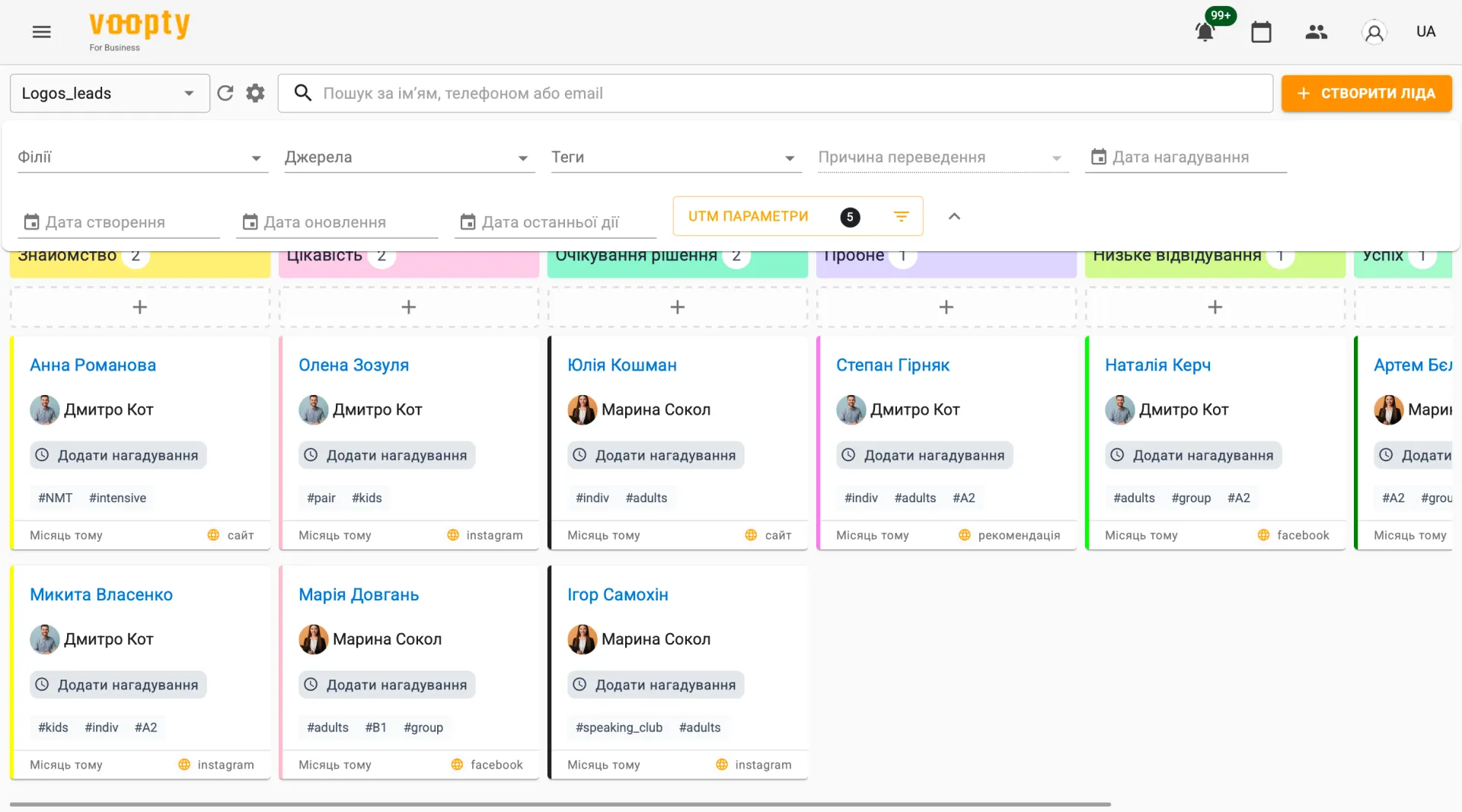This screenshot has height=812, width=1462.
Task: Click the refresh leads icon
Action: click(225, 93)
